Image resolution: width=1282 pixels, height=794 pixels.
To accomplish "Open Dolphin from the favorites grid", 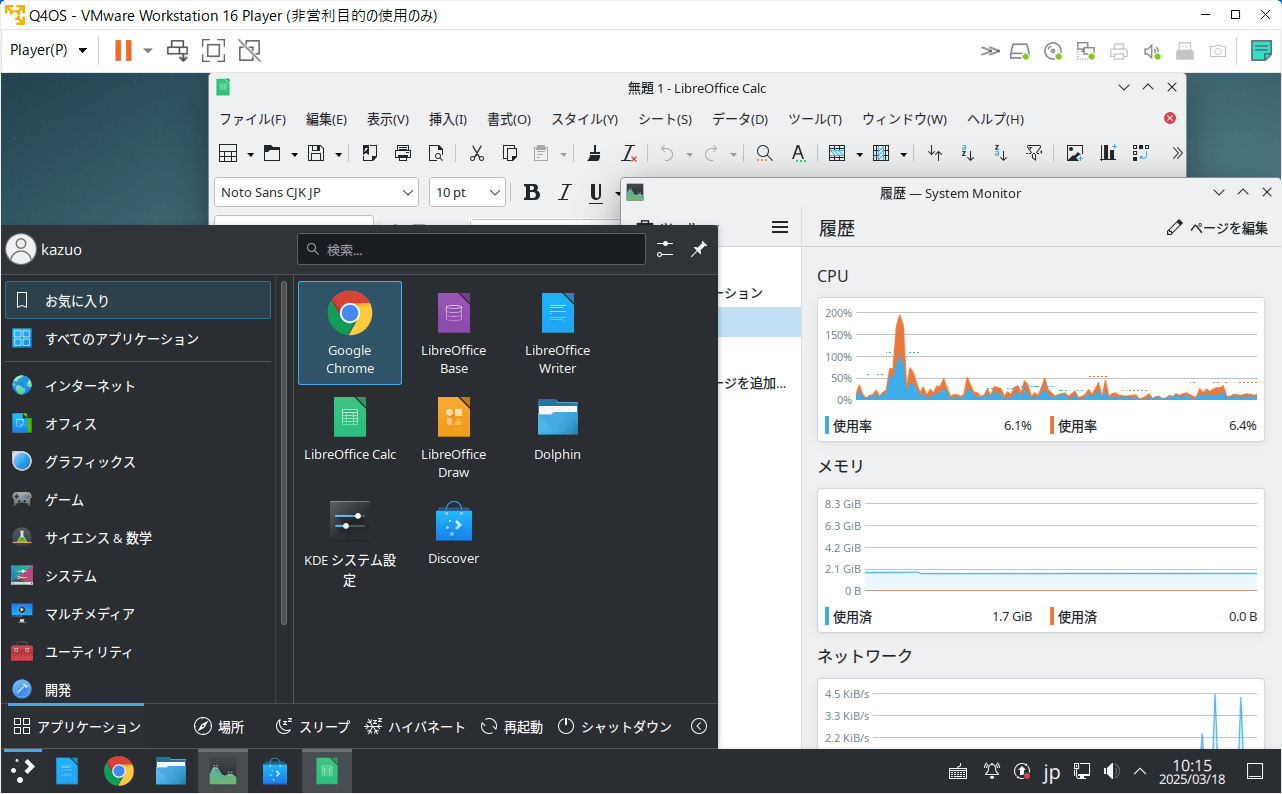I will [x=558, y=430].
